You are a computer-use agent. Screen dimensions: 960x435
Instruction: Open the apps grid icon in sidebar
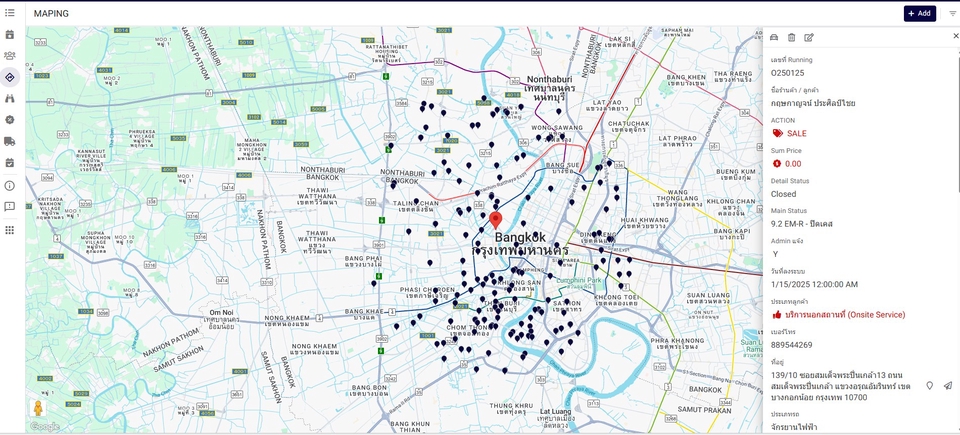(x=10, y=230)
